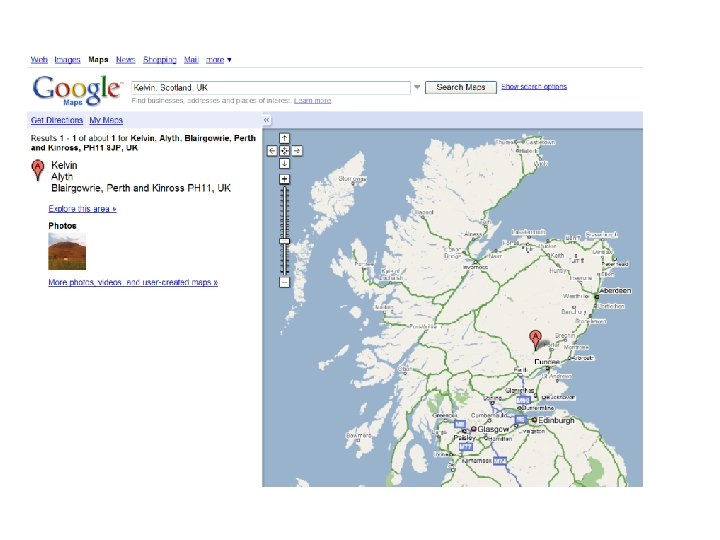Pan the map right with the arrow button

click(x=297, y=151)
